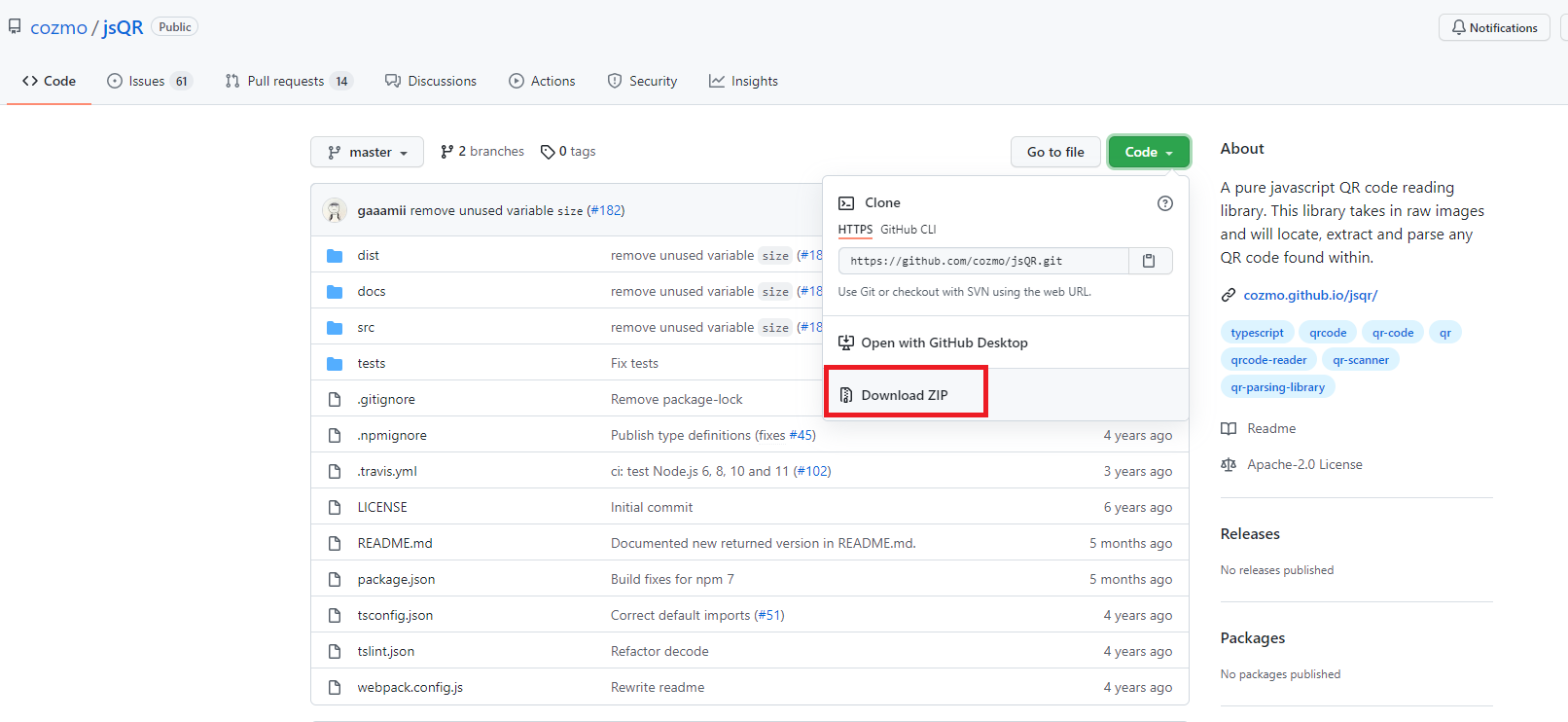Click the Notifications bell button

(1494, 28)
